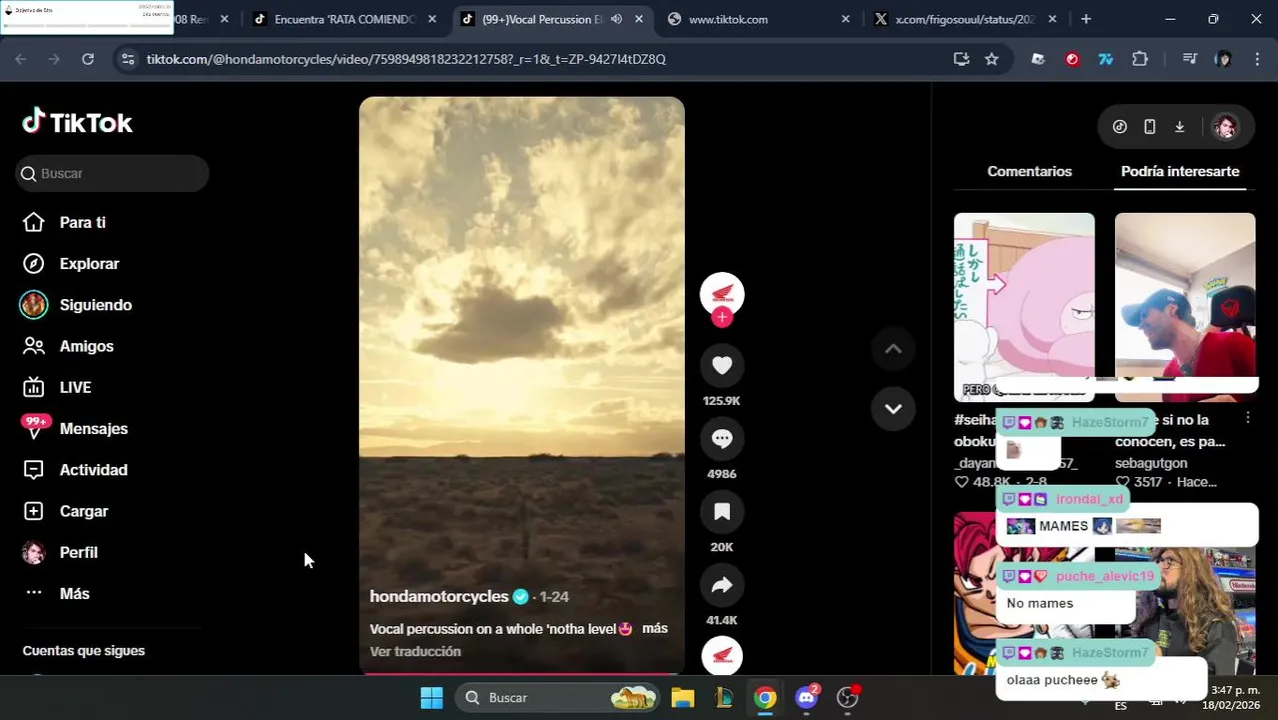Open File Explorer from taskbar
1278x720 pixels.
click(x=683, y=698)
